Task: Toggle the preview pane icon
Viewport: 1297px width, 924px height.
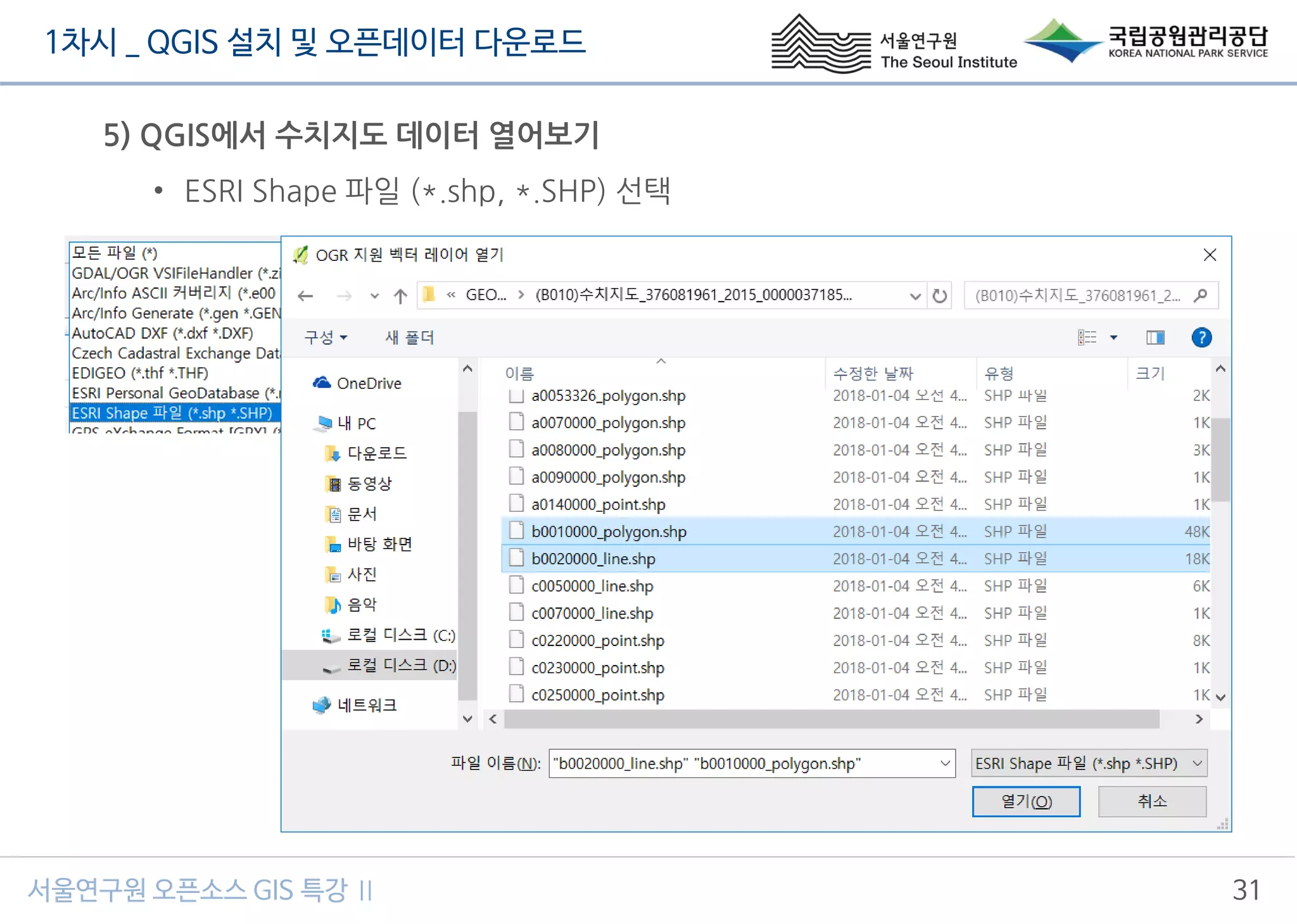Action: [1155, 338]
